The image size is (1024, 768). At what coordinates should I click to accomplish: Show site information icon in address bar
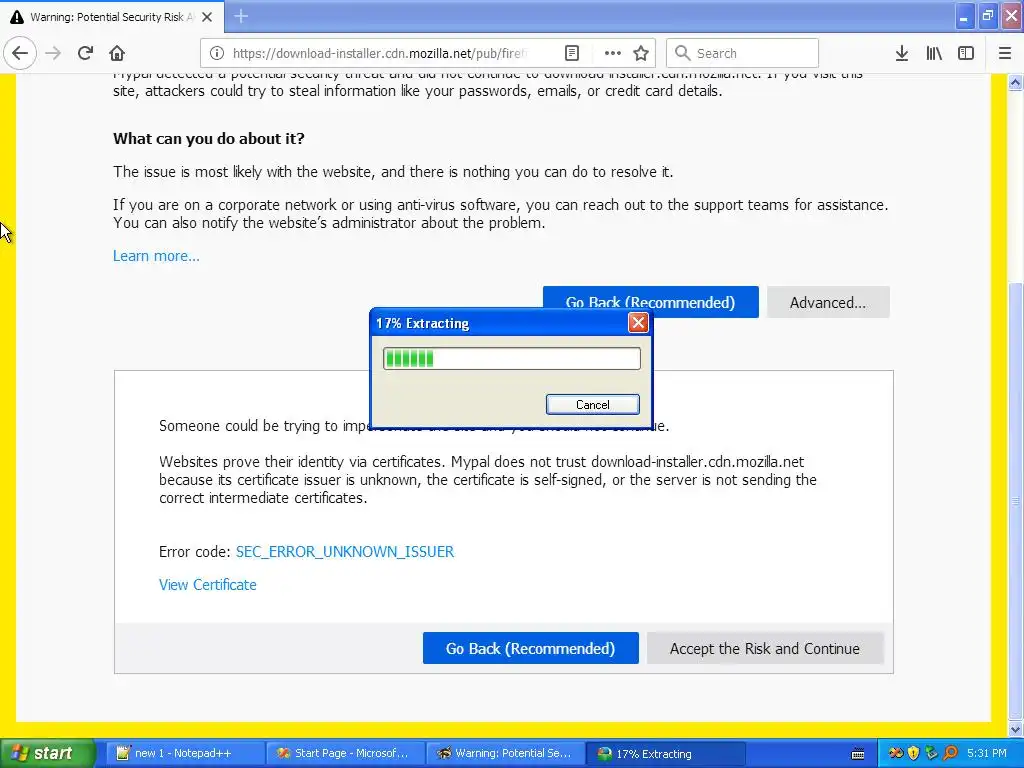(217, 53)
